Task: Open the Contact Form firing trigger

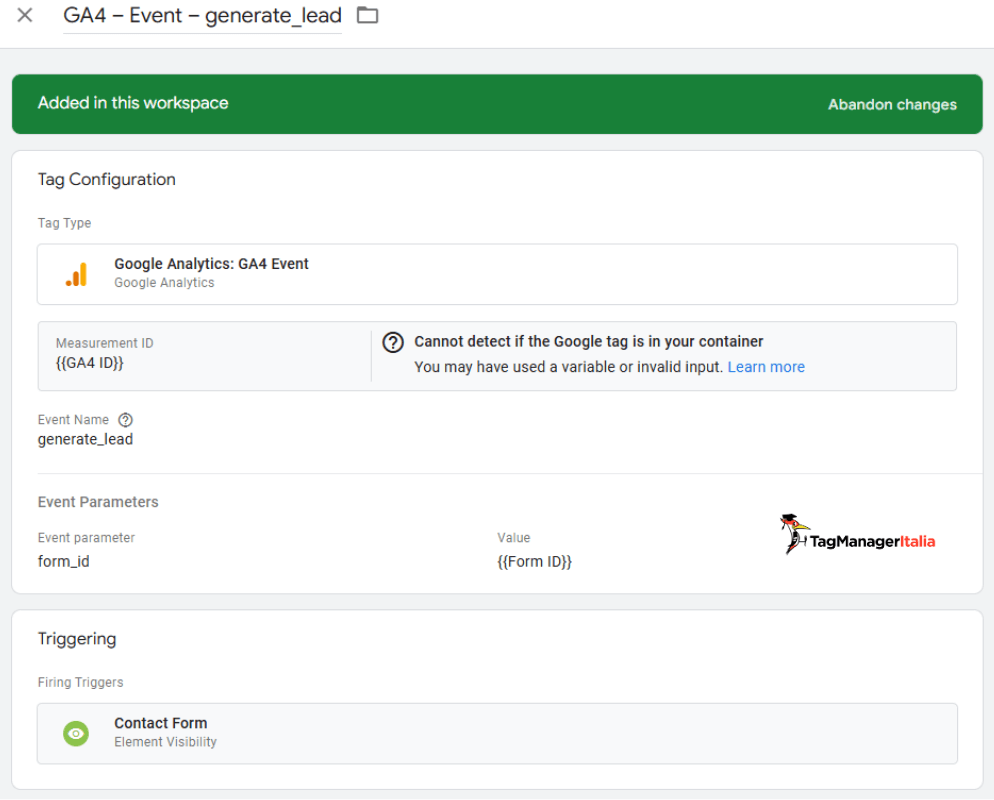Action: click(497, 734)
